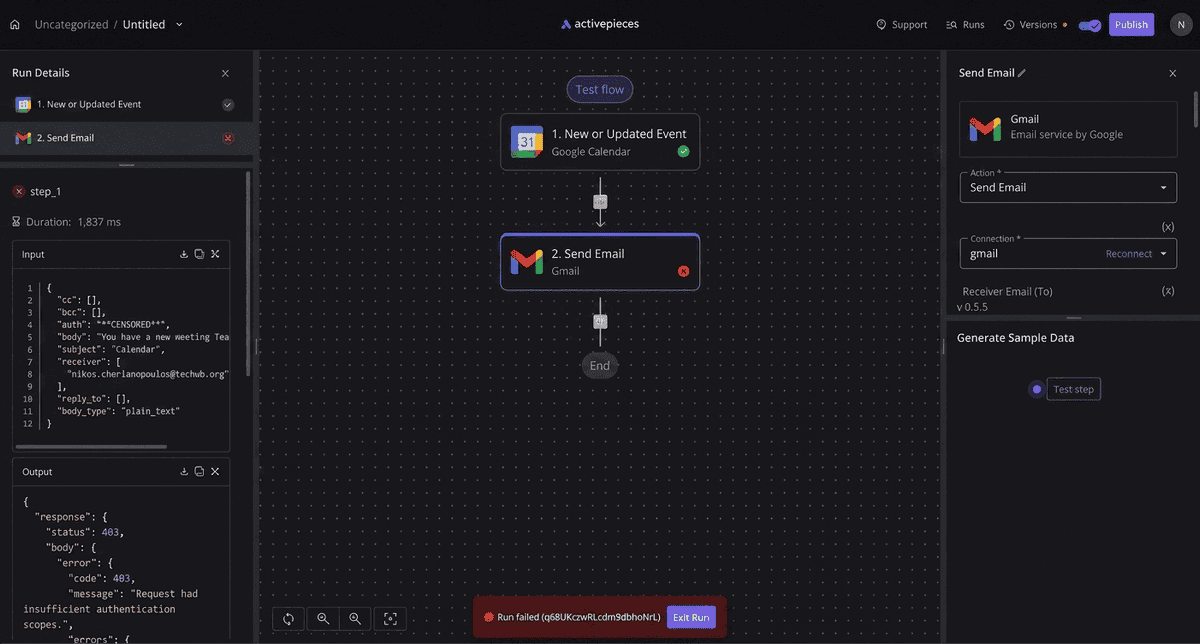1200x644 pixels.
Task: Expand the Untitled flow name dropdown chevron
Action: 179,24
